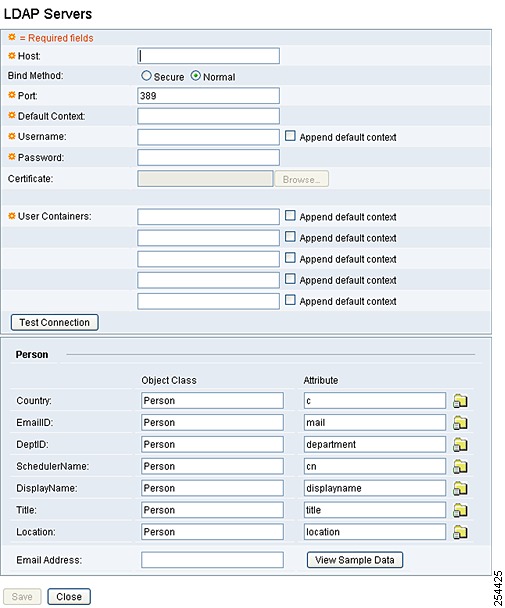Check Append default context for third User Container

pyautogui.click(x=290, y=258)
